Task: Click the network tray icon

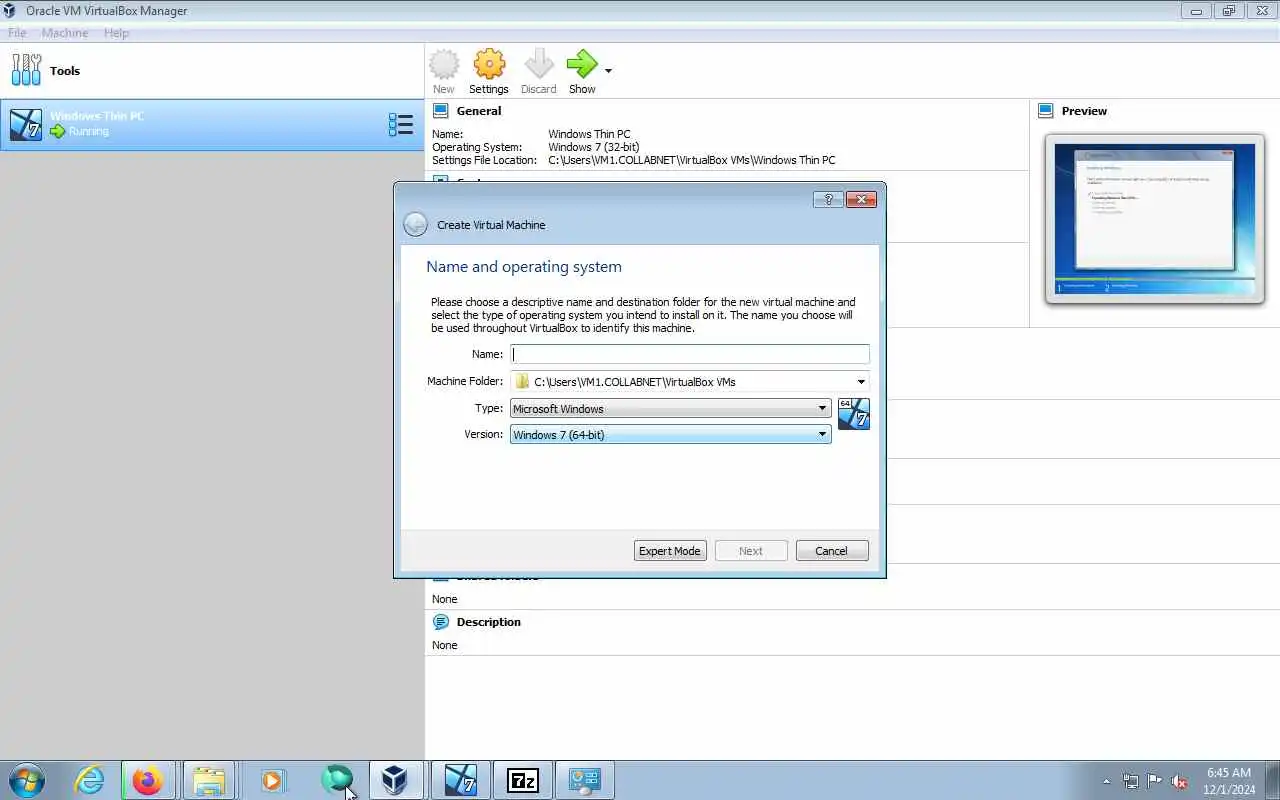Action: point(1130,781)
